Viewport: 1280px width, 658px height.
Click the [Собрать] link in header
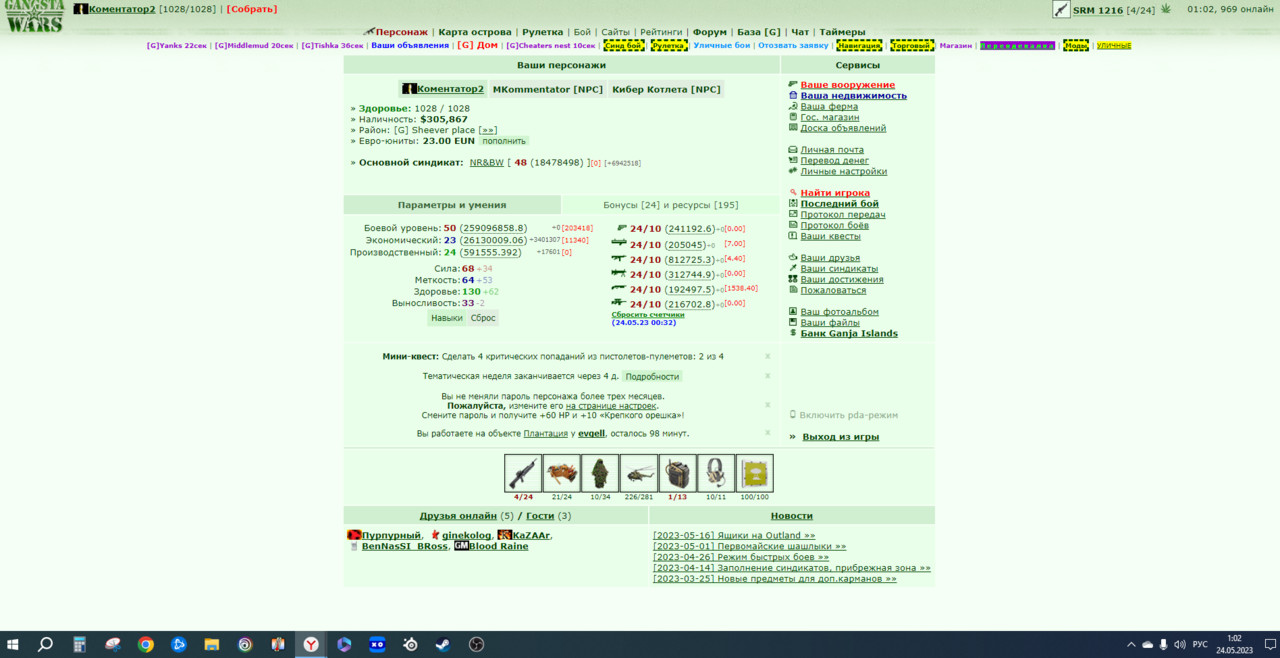click(x=252, y=9)
